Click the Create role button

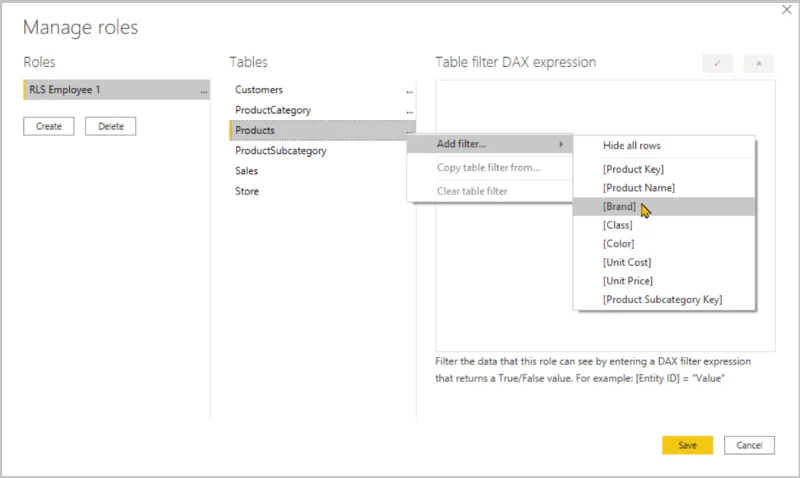(48, 126)
